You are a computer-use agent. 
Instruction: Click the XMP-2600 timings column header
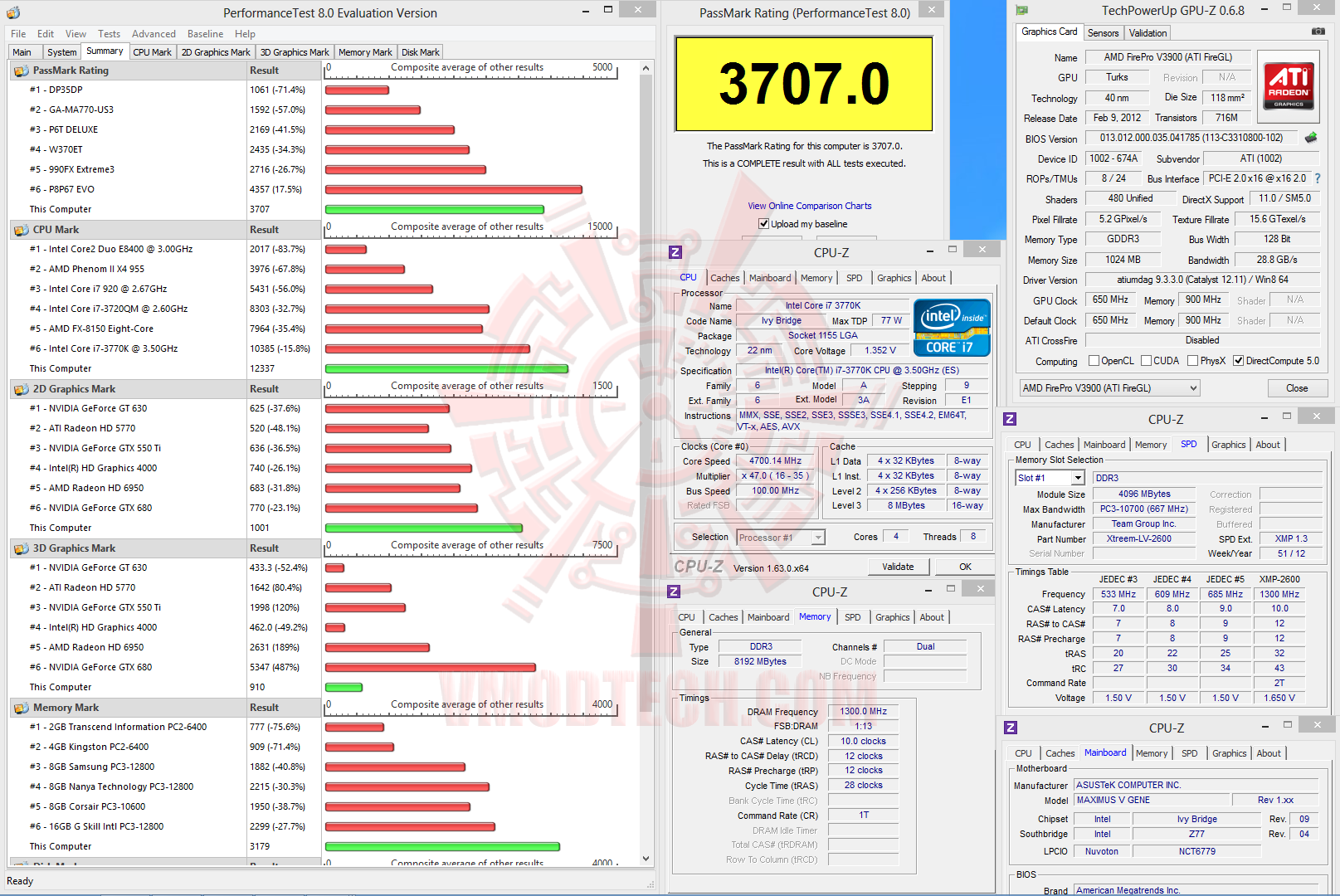tap(1279, 579)
